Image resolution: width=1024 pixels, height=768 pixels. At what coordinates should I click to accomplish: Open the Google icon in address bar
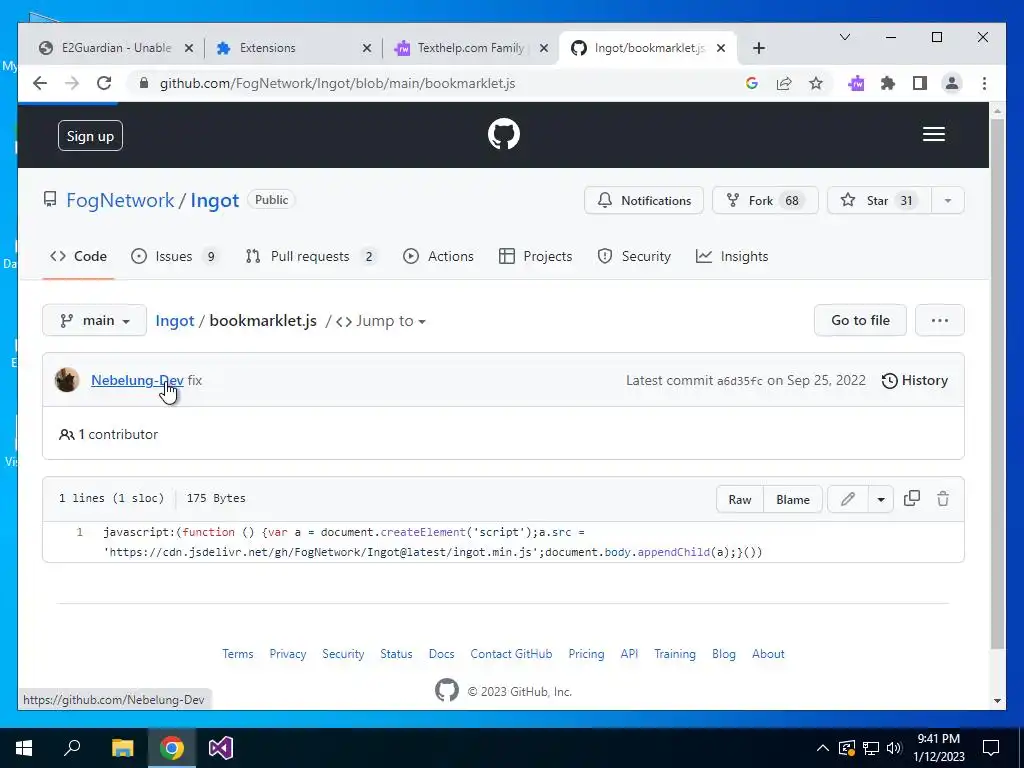(752, 84)
